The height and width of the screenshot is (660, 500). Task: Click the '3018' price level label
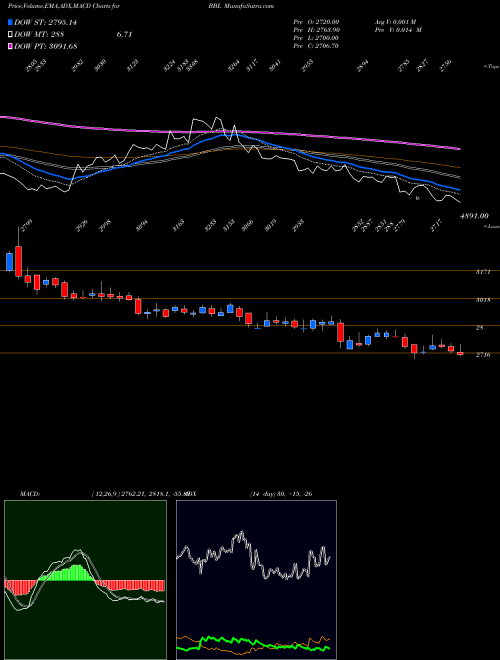click(x=483, y=300)
